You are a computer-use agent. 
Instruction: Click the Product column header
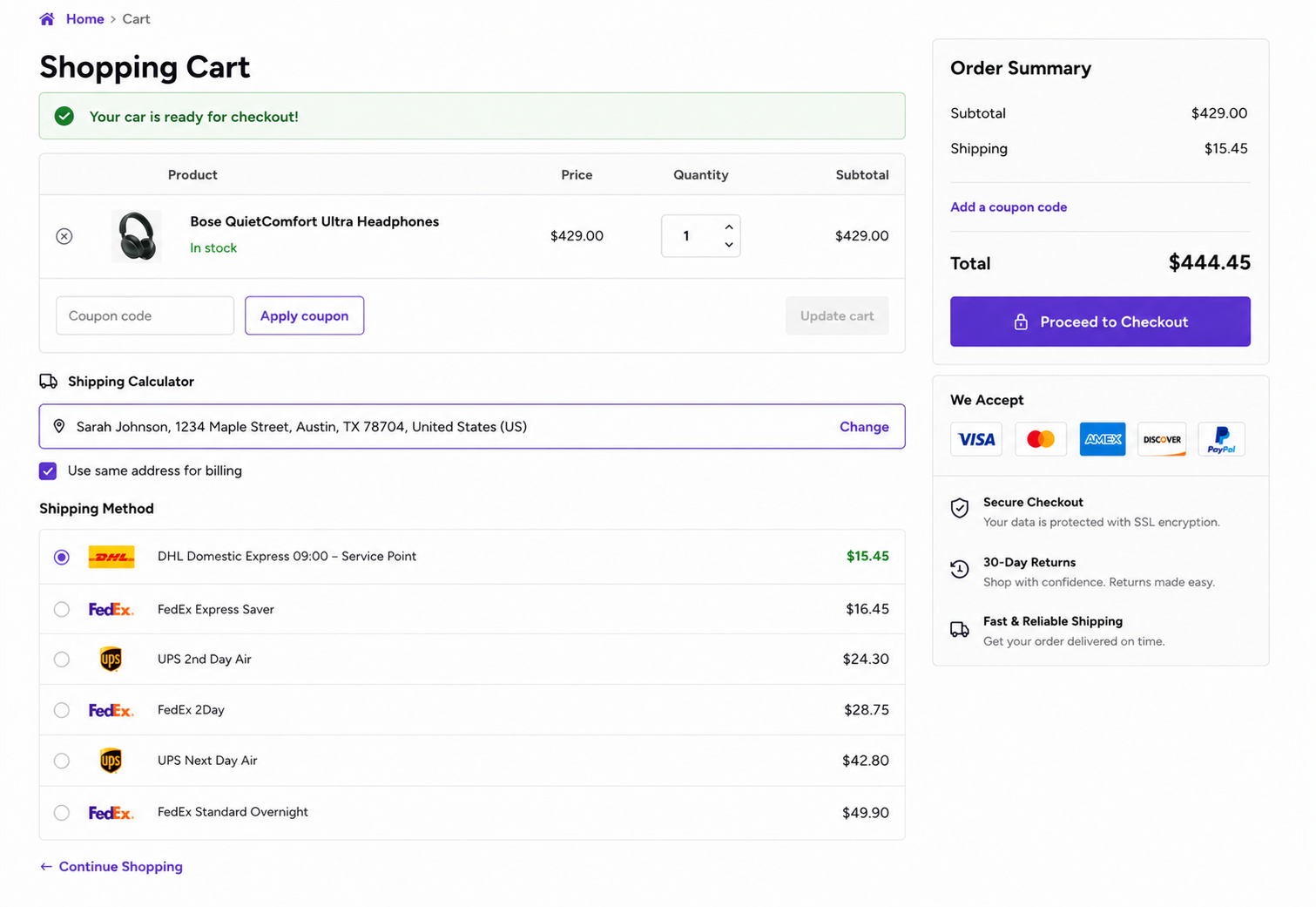click(192, 174)
